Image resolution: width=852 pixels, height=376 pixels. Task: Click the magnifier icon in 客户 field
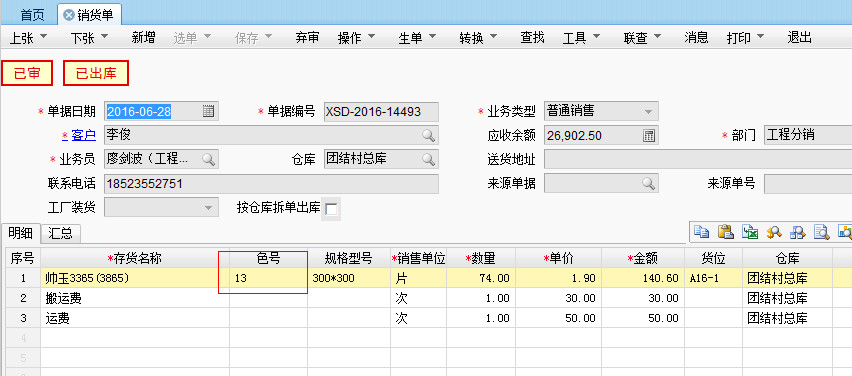coord(428,135)
